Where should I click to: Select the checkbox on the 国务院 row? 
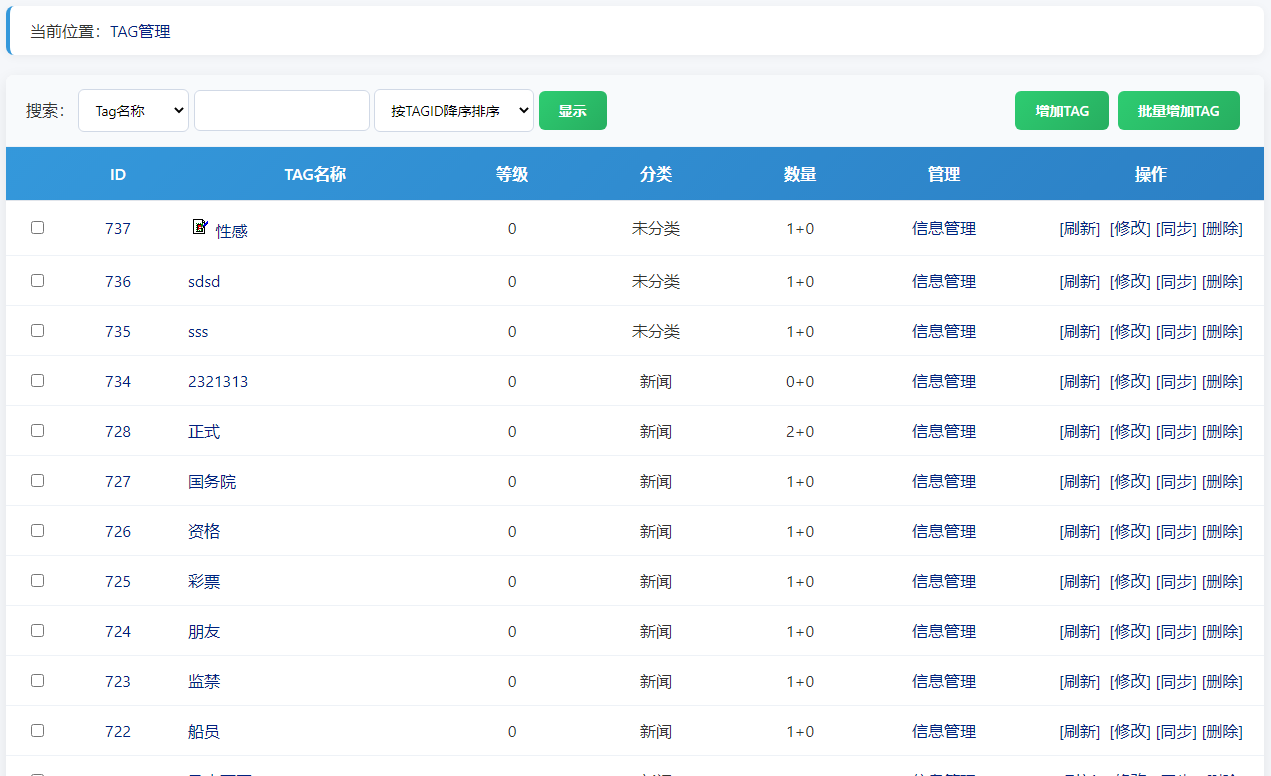pos(37,480)
